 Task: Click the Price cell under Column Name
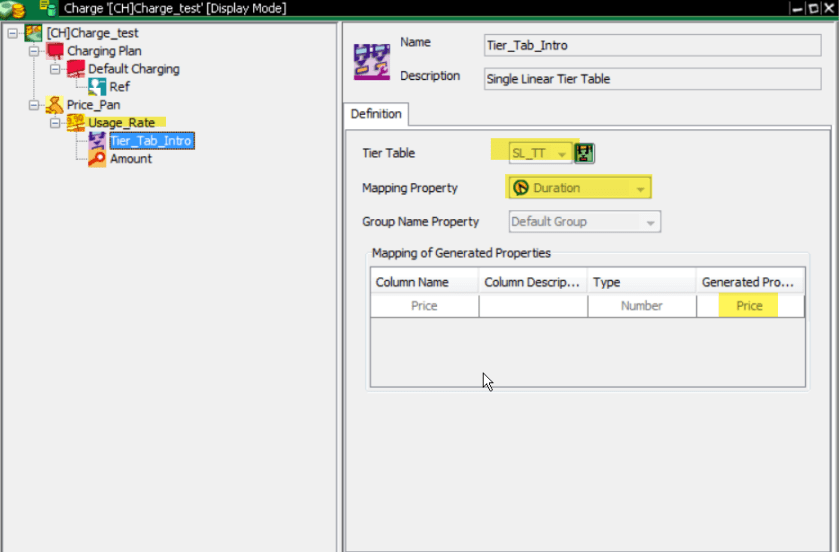coord(424,306)
